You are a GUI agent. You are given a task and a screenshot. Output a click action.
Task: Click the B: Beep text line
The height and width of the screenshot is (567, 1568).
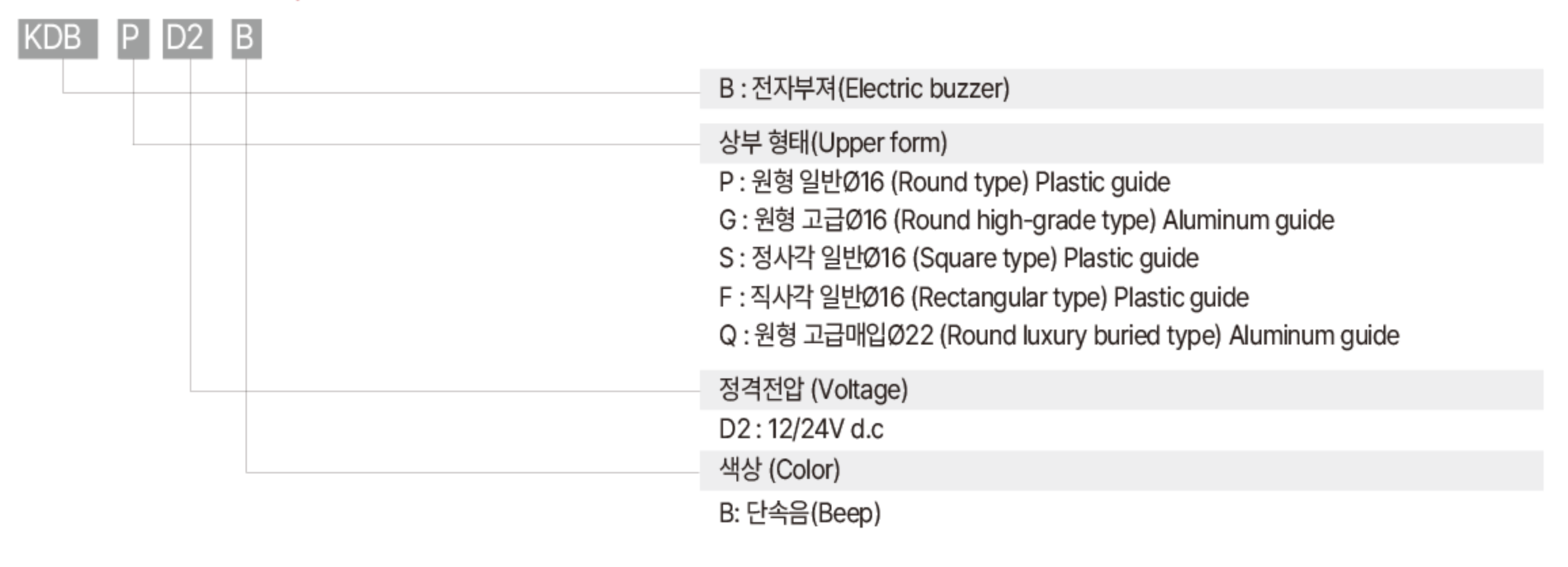click(800, 513)
